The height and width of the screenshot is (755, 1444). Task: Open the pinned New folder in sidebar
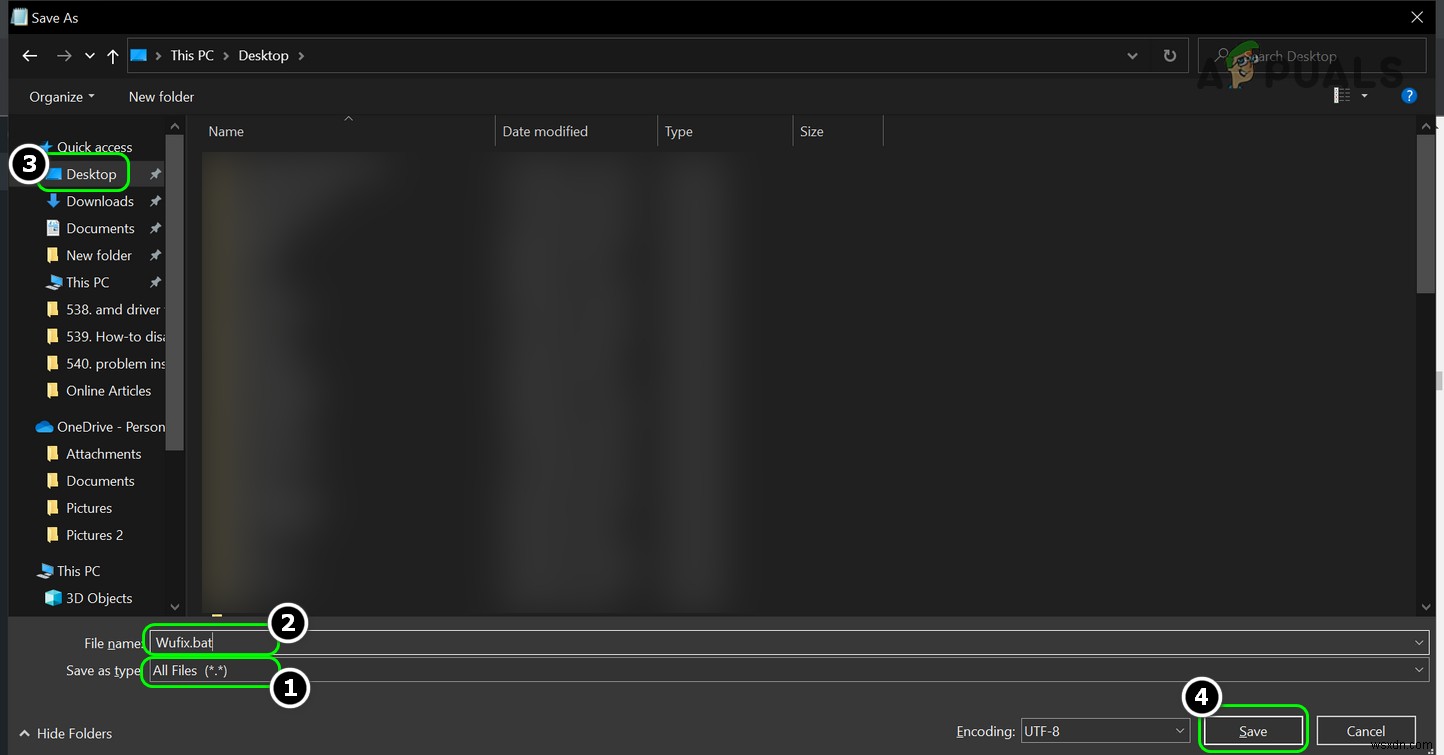pos(99,255)
